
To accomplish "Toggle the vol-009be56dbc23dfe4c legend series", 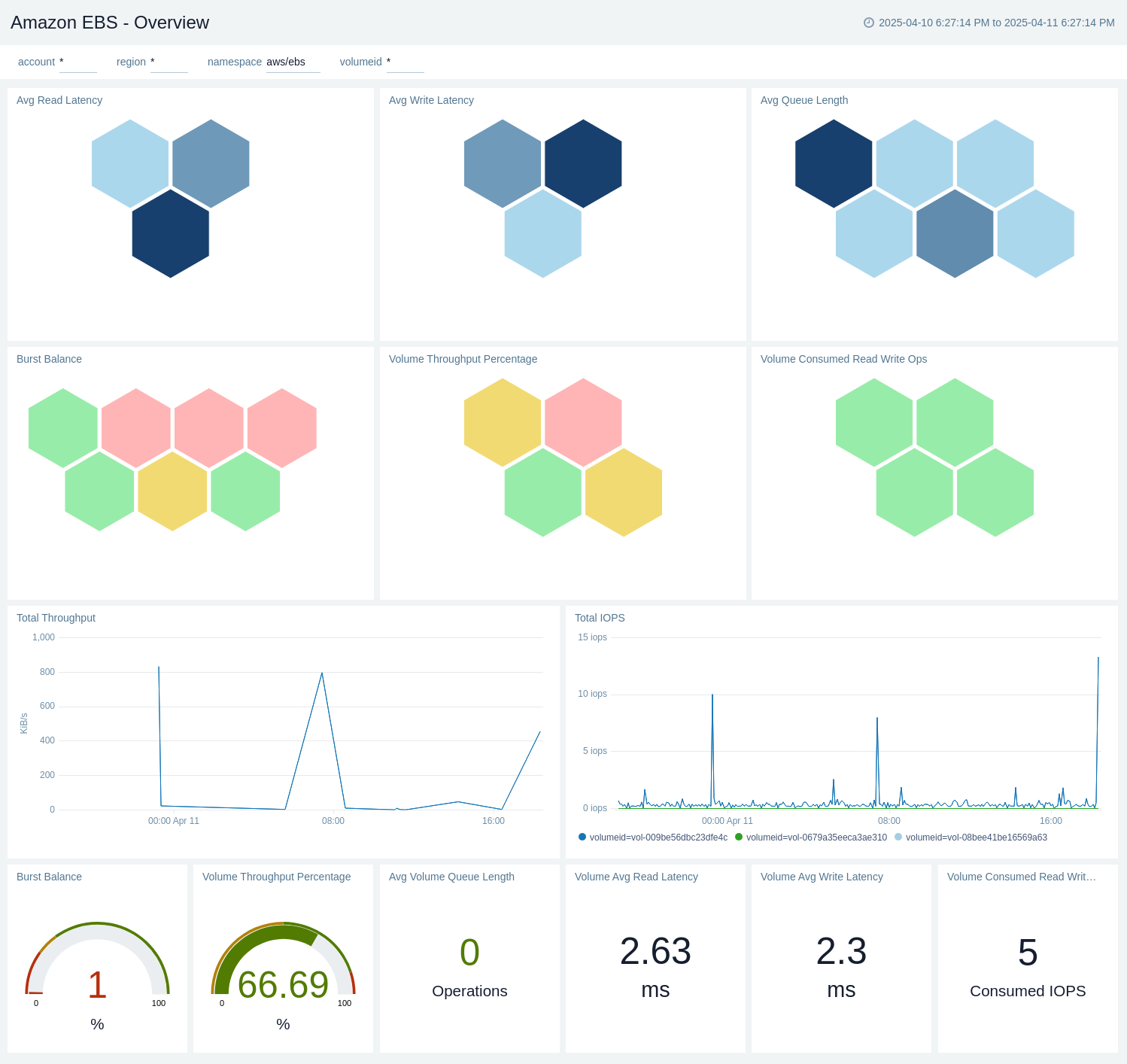I will pos(653,838).
